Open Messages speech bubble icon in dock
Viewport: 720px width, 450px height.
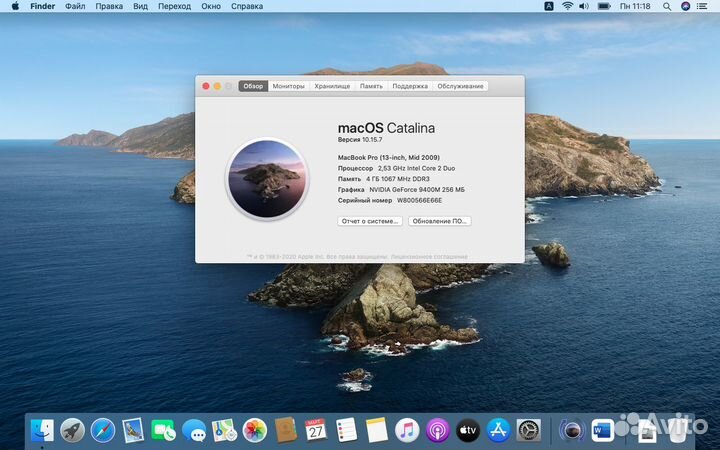pos(194,431)
